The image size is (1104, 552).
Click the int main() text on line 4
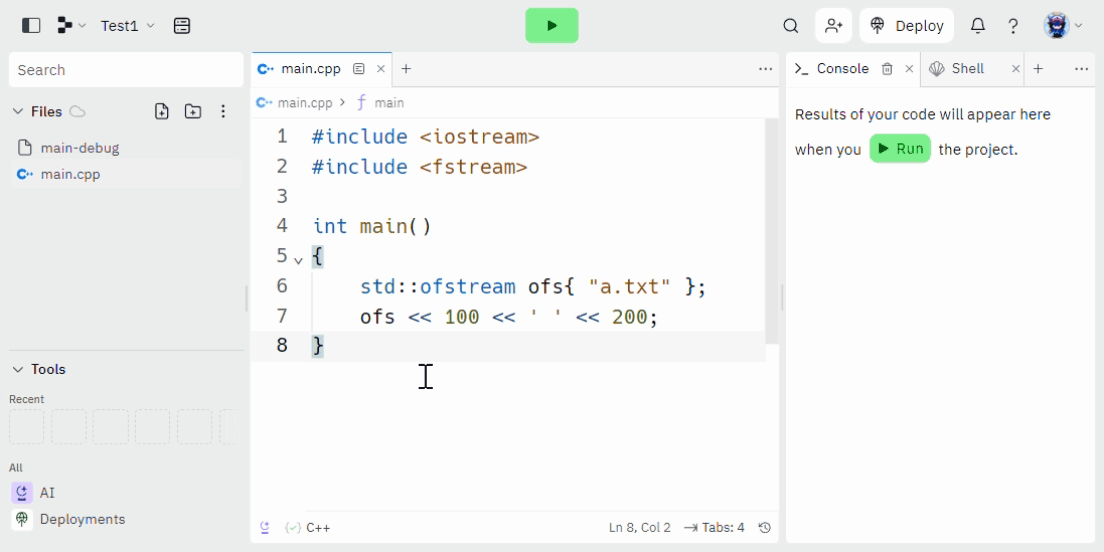tap(372, 226)
